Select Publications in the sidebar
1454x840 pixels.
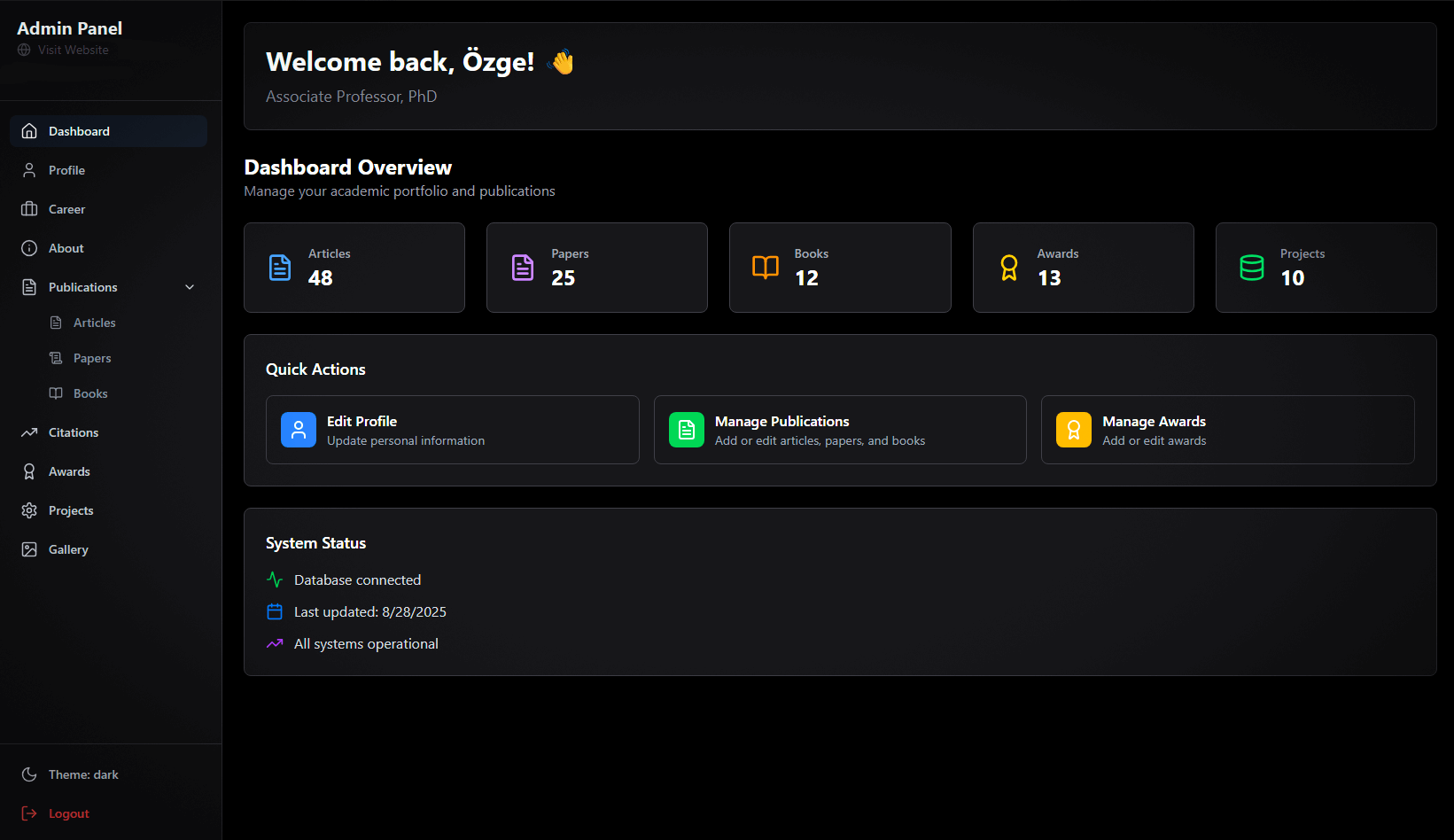click(109, 287)
